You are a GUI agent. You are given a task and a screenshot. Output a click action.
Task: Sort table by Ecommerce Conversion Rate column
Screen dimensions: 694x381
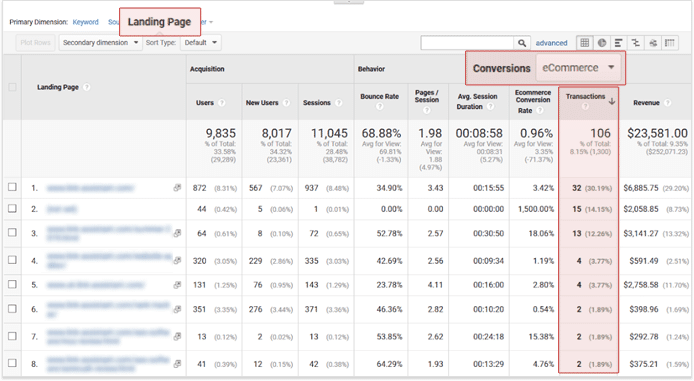click(532, 101)
